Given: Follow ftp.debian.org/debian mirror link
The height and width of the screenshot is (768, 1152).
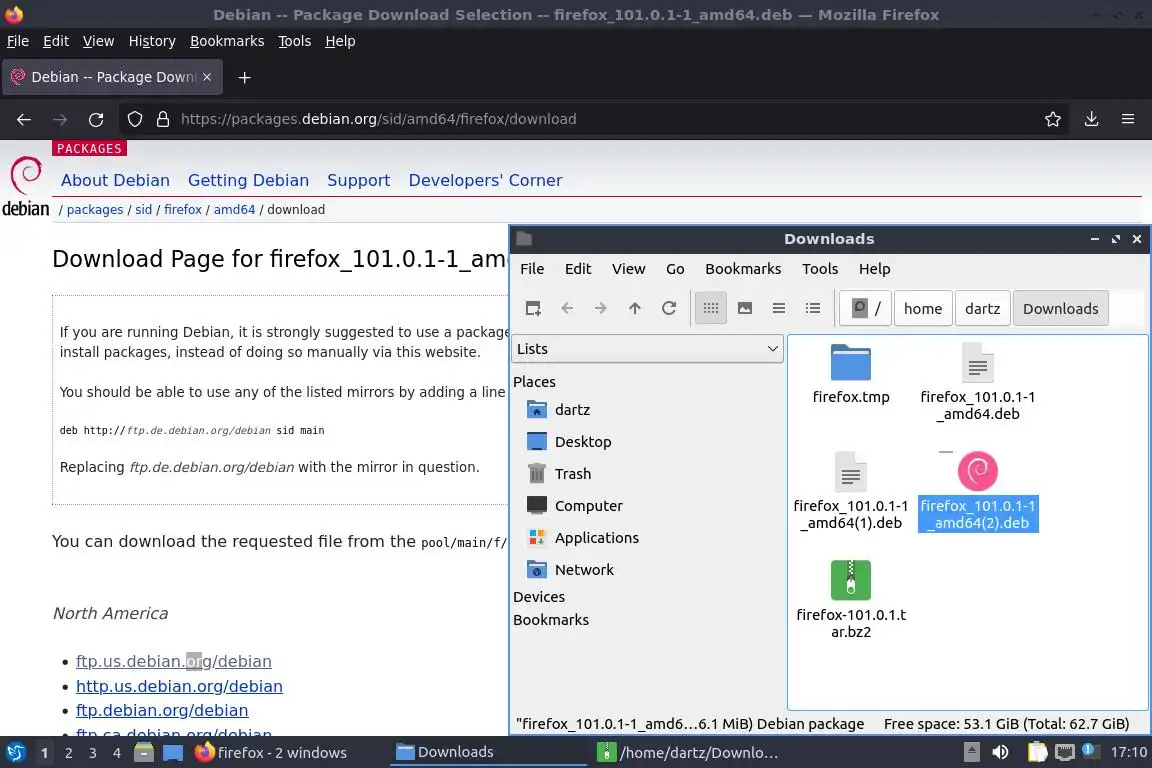Looking at the screenshot, I should 162,711.
